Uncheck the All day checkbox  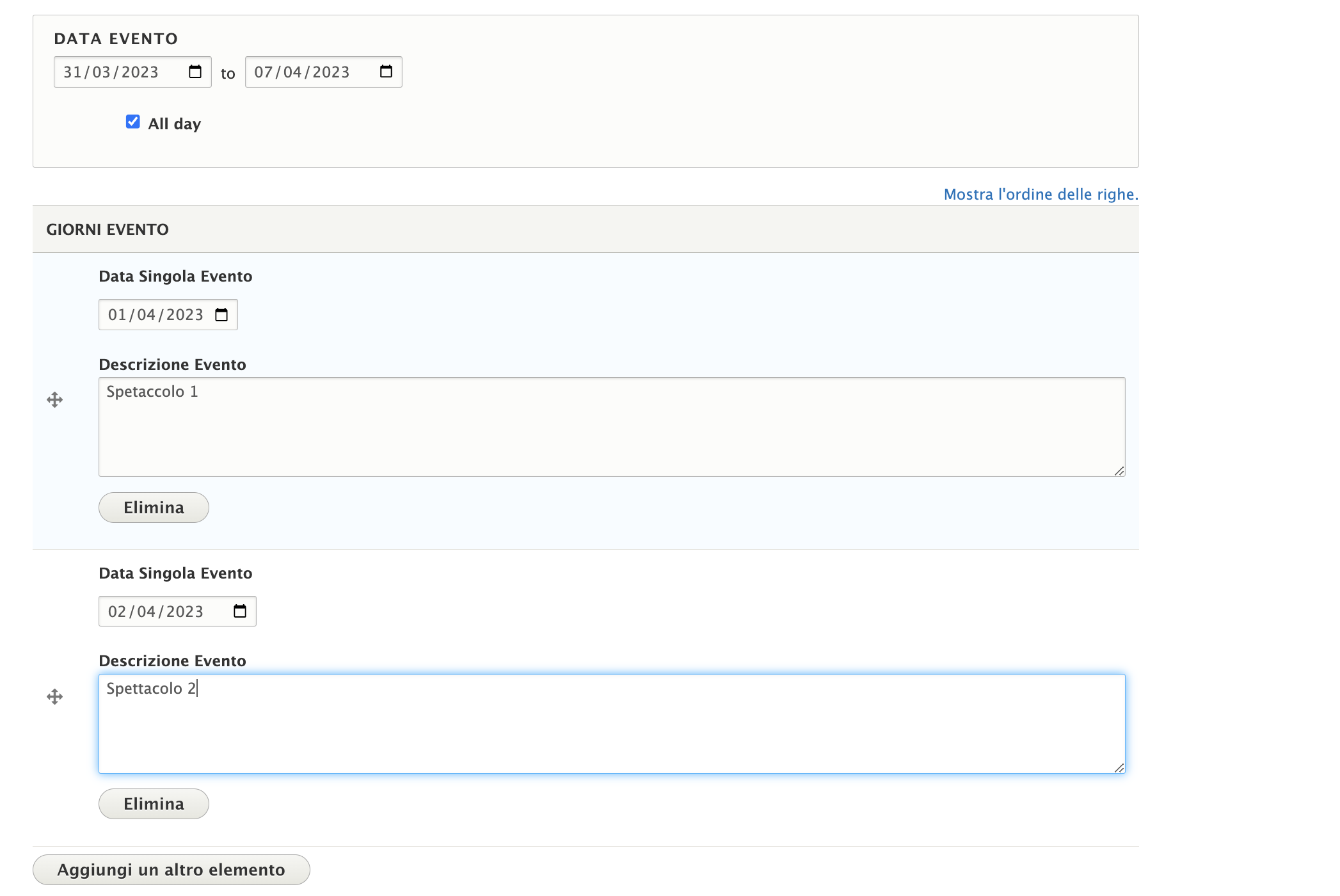tap(133, 122)
